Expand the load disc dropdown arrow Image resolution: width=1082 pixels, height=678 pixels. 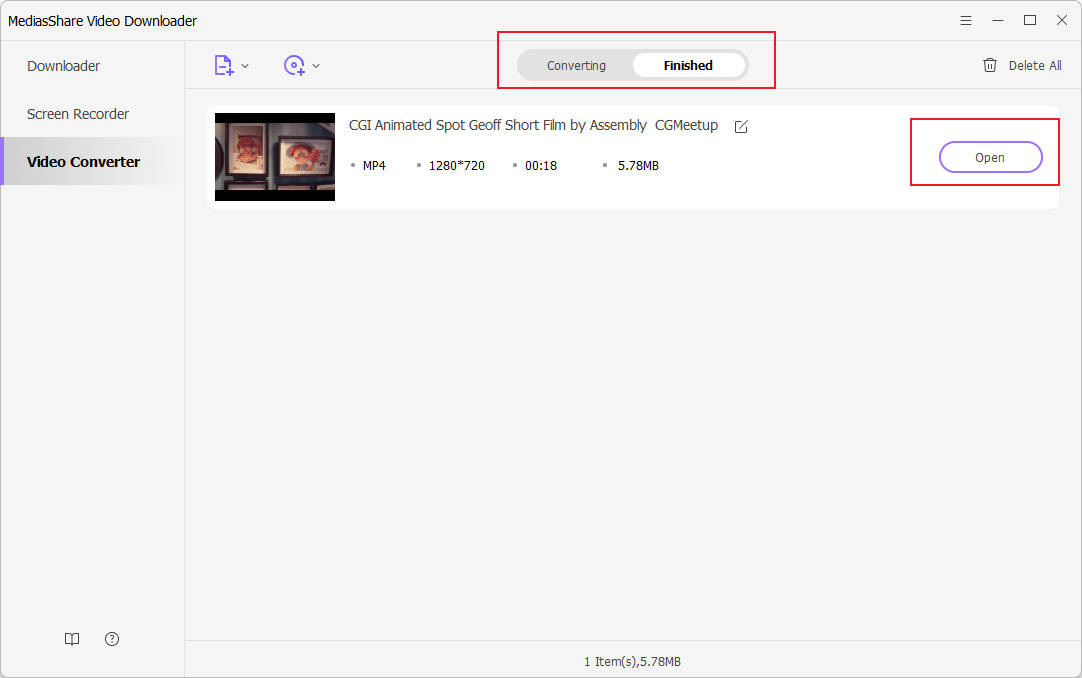(316, 66)
